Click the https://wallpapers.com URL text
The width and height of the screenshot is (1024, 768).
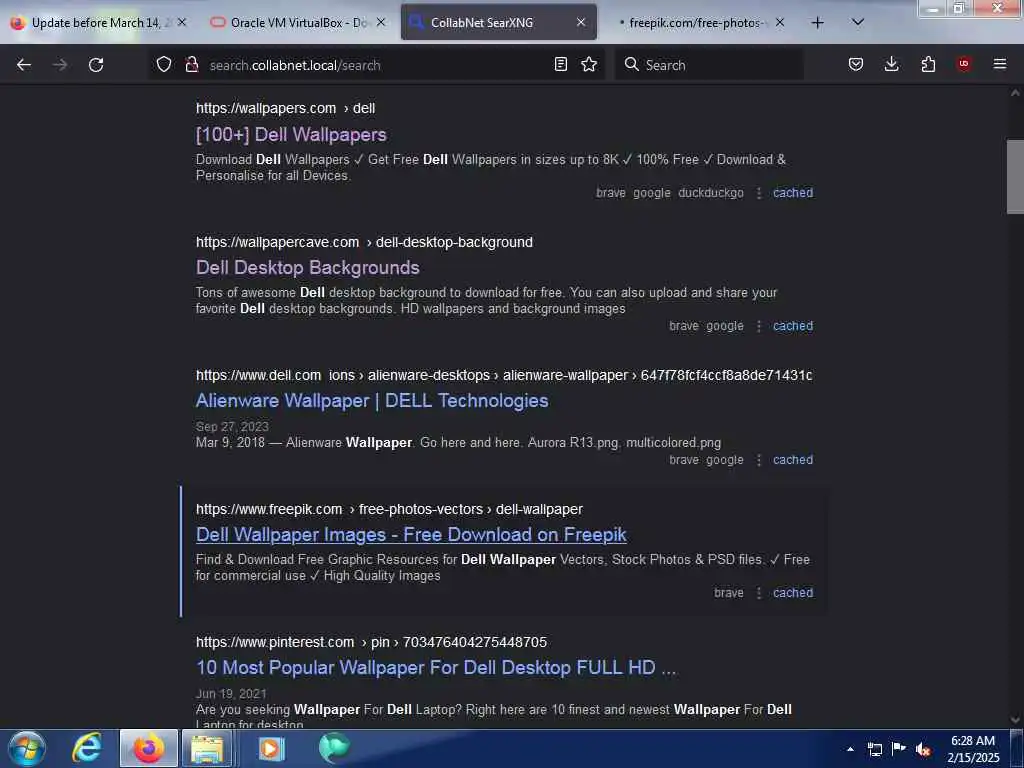266,108
